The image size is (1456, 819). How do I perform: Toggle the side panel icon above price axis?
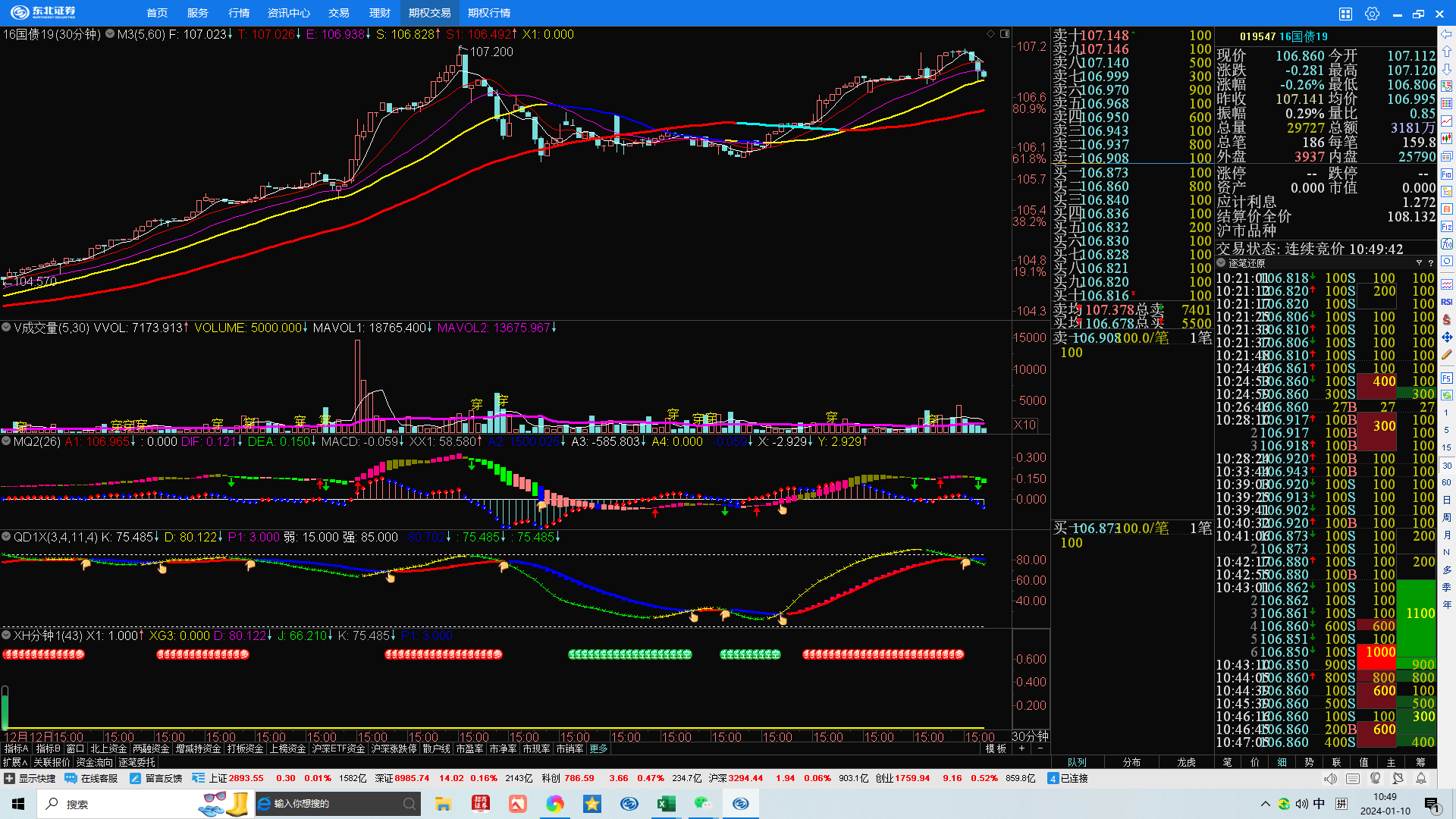coord(1005,34)
